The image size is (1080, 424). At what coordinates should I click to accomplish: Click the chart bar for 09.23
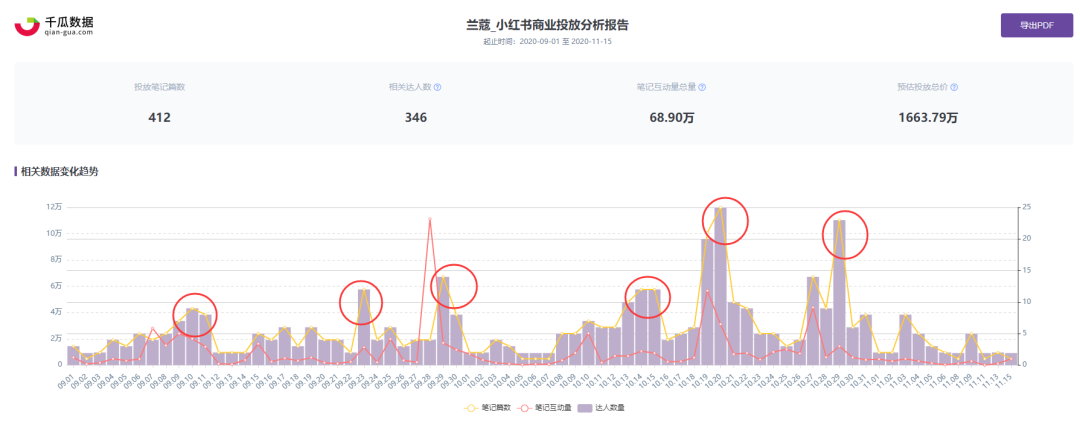point(364,326)
